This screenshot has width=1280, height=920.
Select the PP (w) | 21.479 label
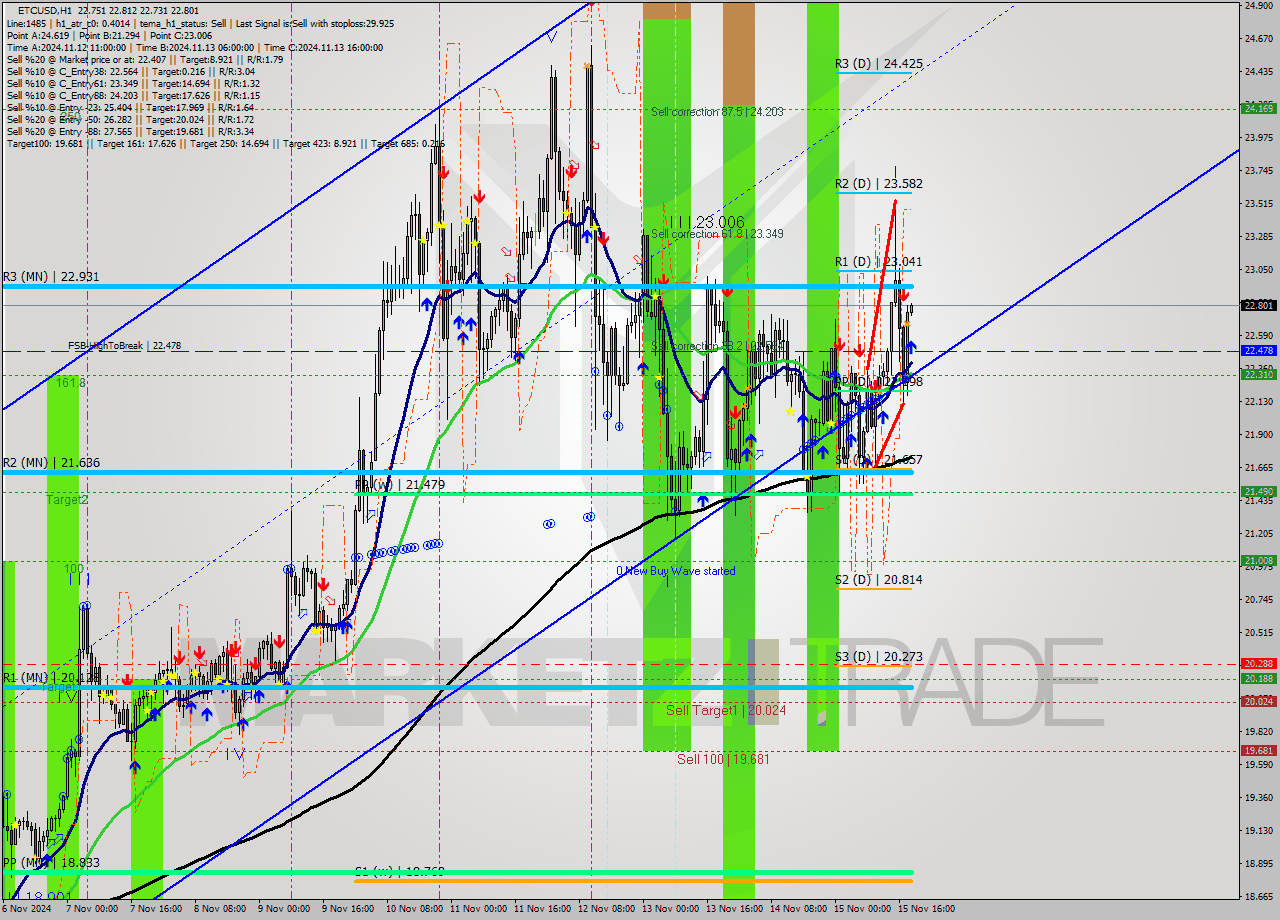pyautogui.click(x=400, y=485)
